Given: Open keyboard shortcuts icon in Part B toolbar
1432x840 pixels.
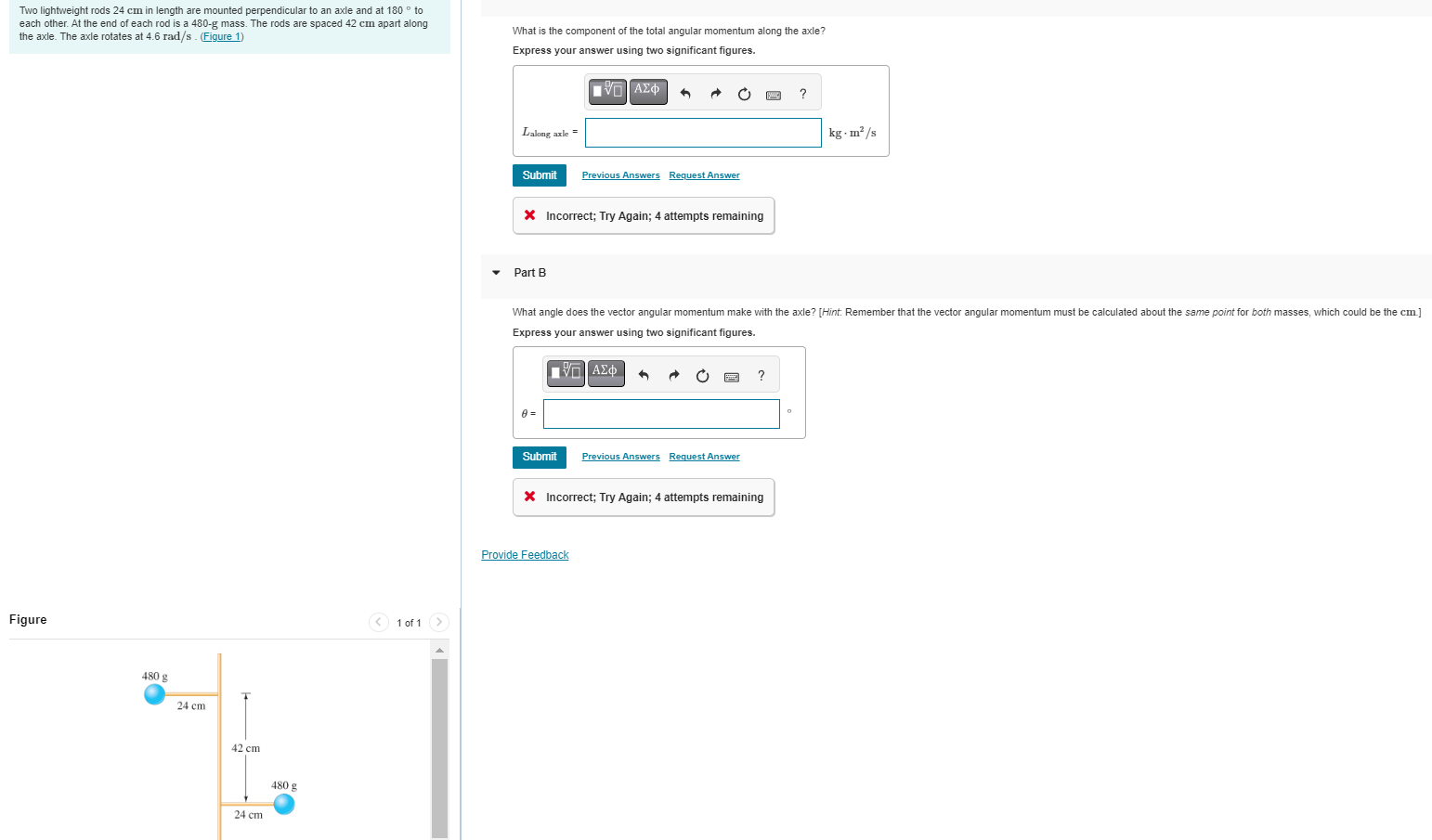Looking at the screenshot, I should (x=731, y=377).
